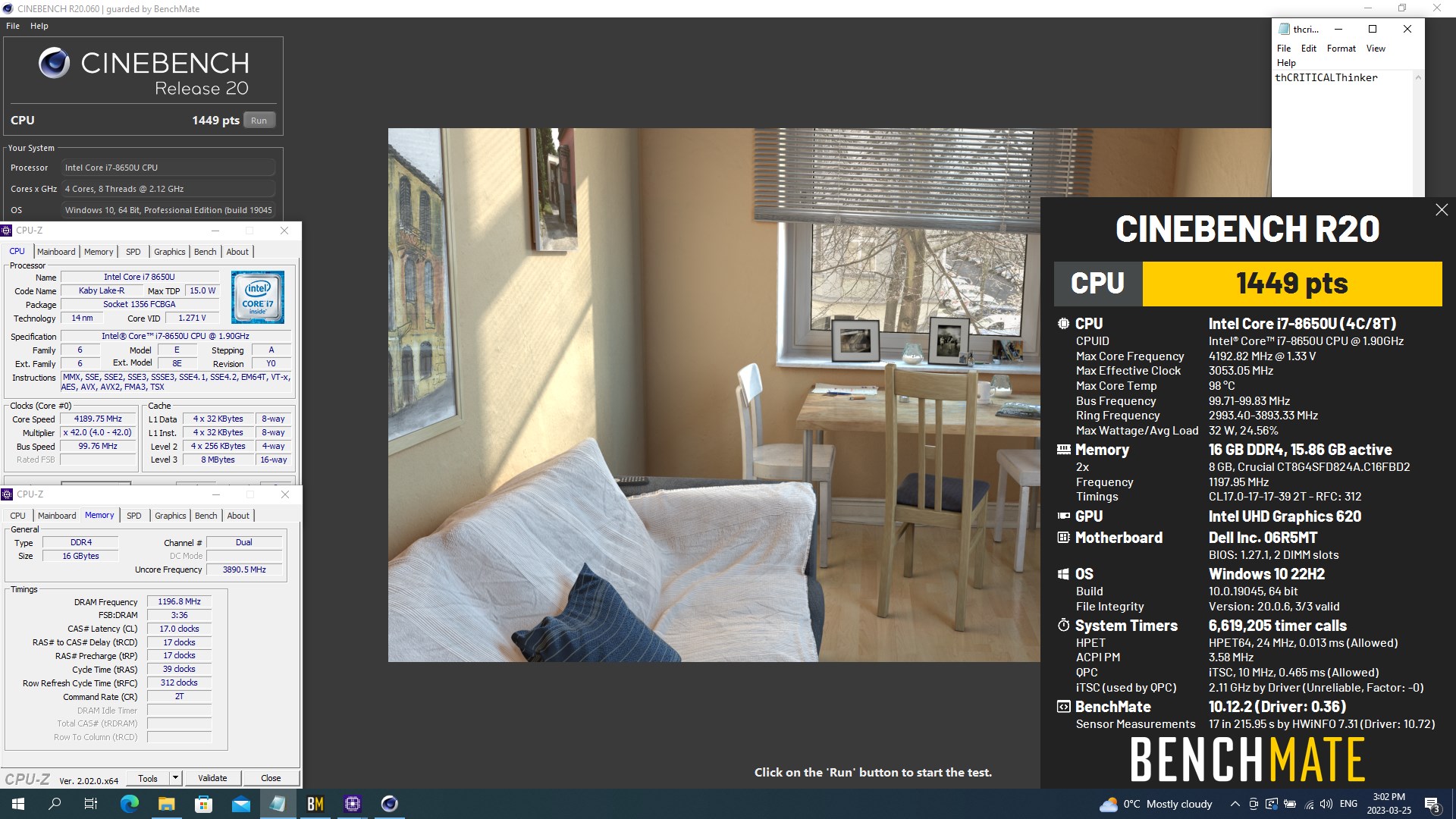Select Uncore Frequency value 3890.5 MHz

click(x=244, y=570)
